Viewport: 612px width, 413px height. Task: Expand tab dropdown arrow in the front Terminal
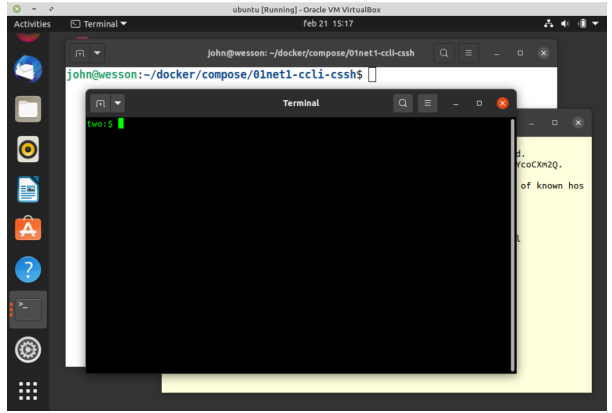pyautogui.click(x=118, y=103)
